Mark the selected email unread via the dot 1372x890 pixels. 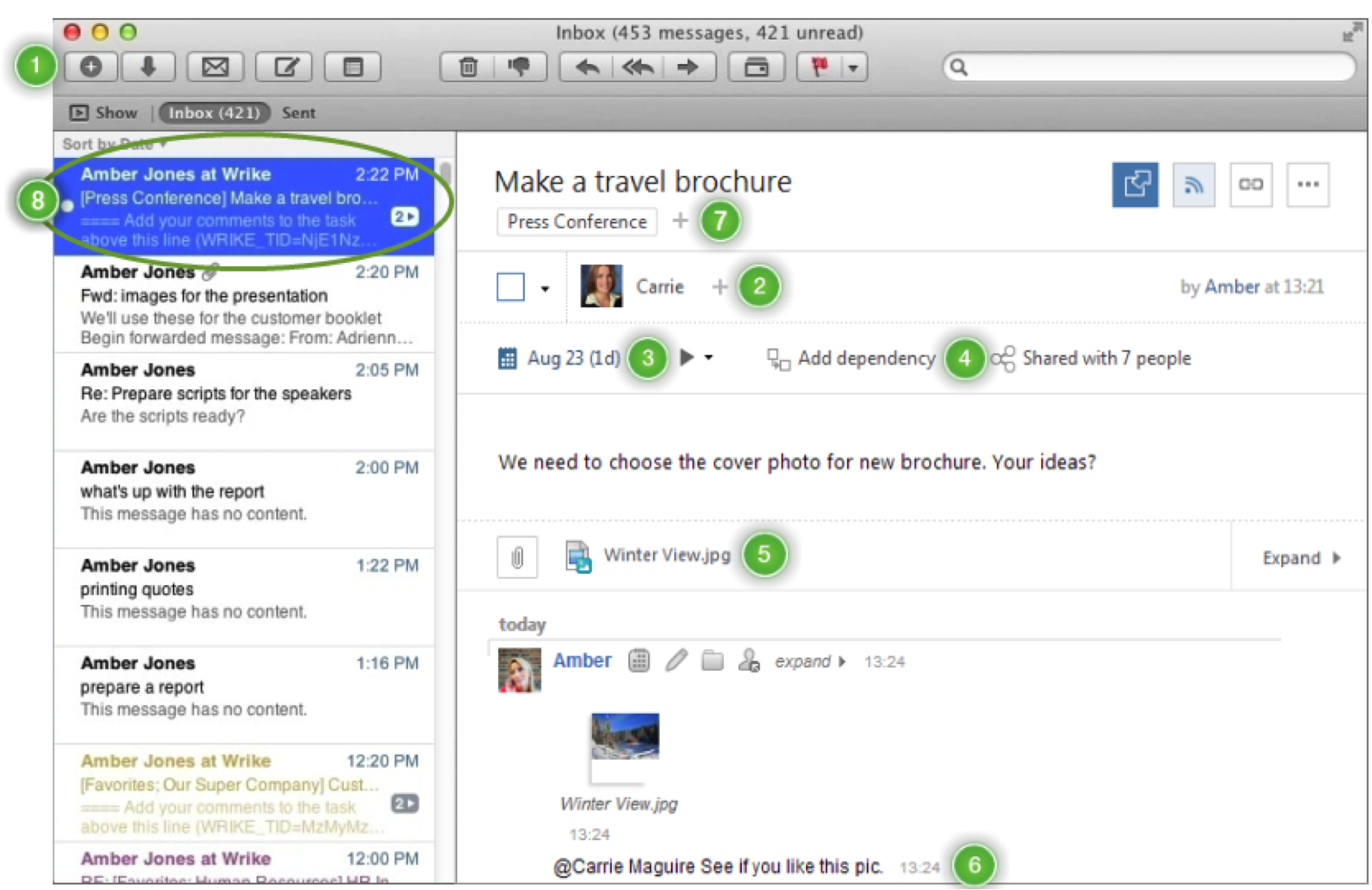tap(67, 207)
